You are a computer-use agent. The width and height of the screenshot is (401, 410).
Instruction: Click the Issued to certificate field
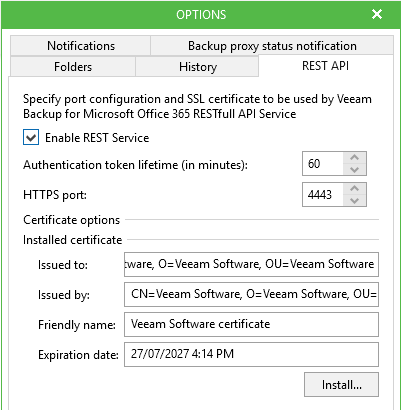pyautogui.click(x=251, y=264)
